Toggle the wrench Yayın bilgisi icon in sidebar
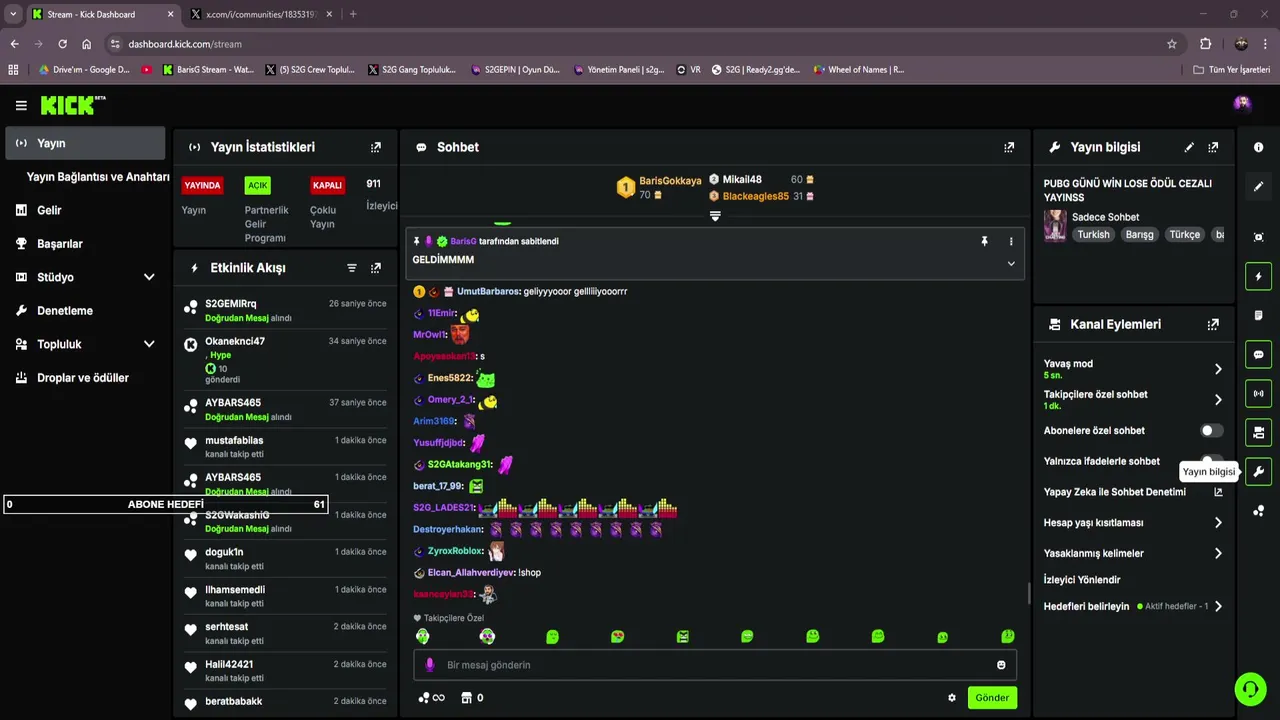Viewport: 1280px width, 720px height. (1258, 472)
